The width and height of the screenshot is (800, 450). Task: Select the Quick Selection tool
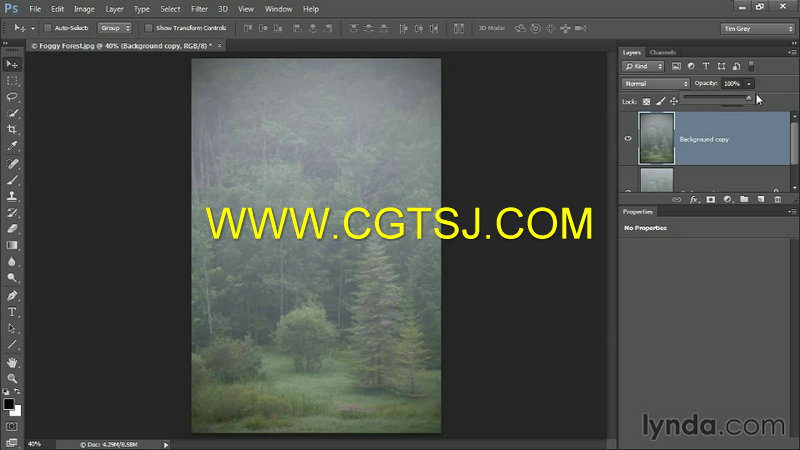pyautogui.click(x=12, y=113)
